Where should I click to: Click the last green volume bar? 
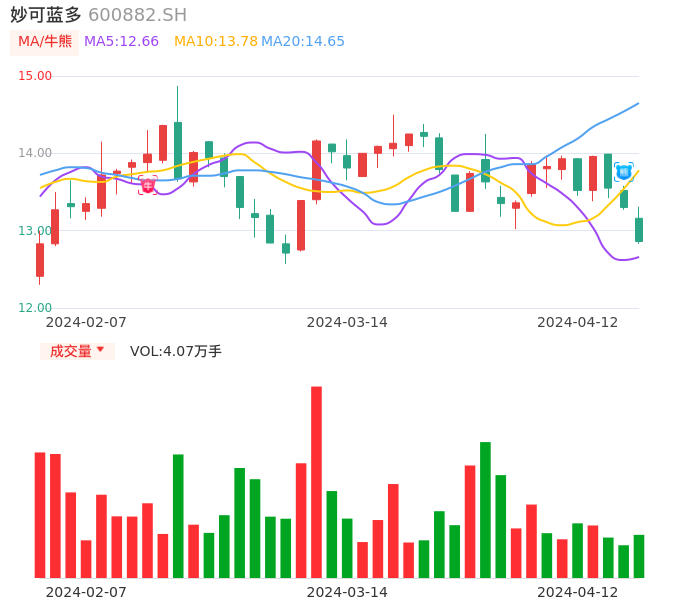[639, 556]
